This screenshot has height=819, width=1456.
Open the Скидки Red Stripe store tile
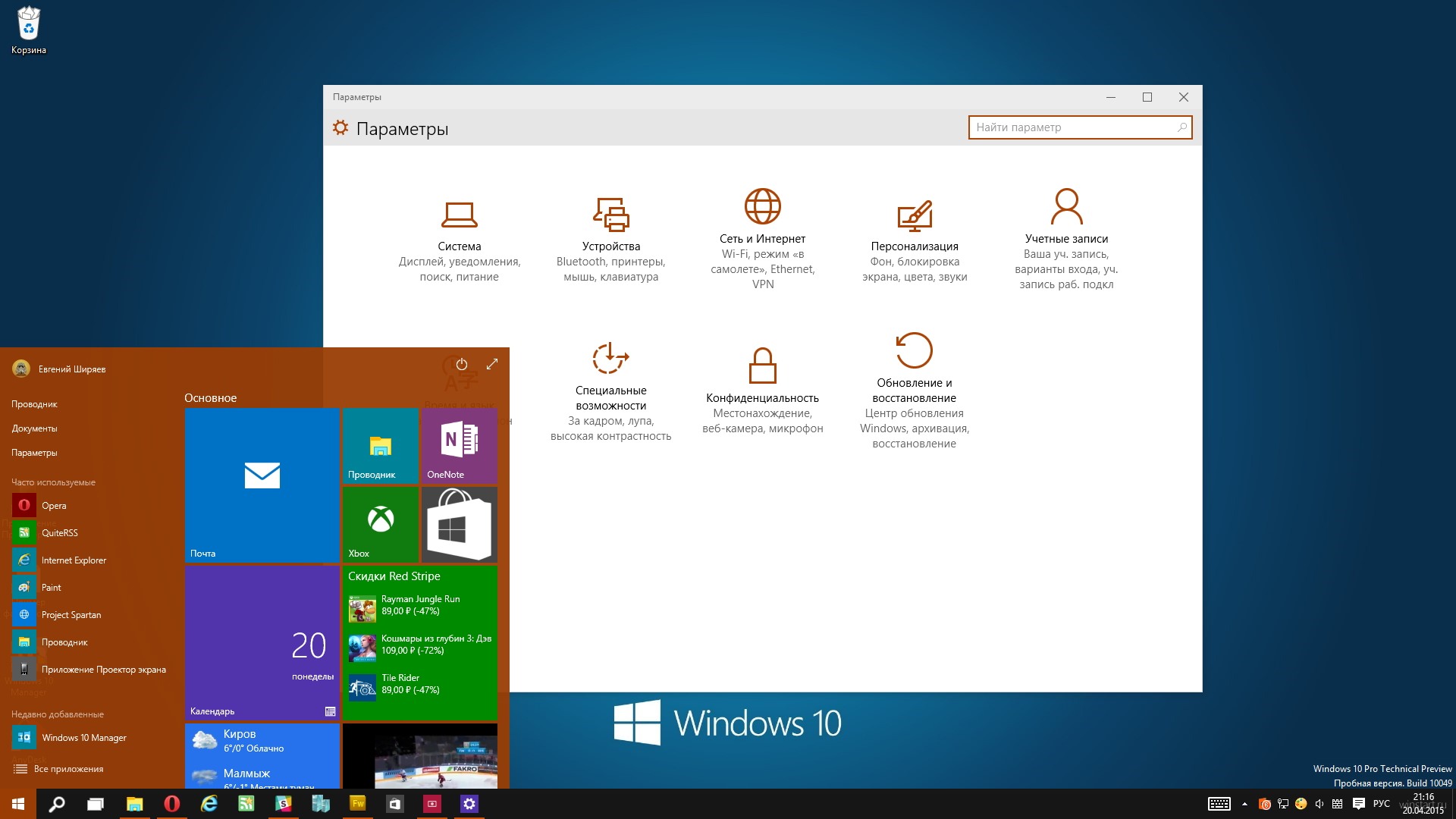point(420,643)
